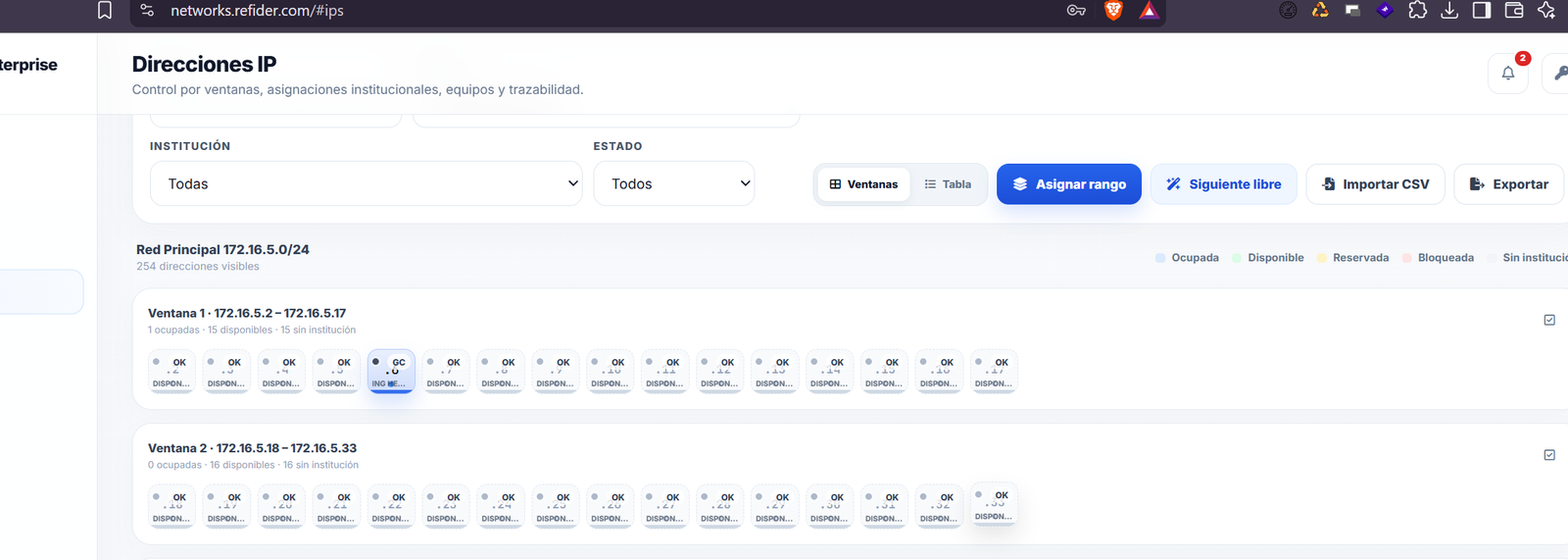Viewport: 1568px width, 560px height.
Task: Open the Brave Rewards triangle icon
Action: click(x=1149, y=11)
